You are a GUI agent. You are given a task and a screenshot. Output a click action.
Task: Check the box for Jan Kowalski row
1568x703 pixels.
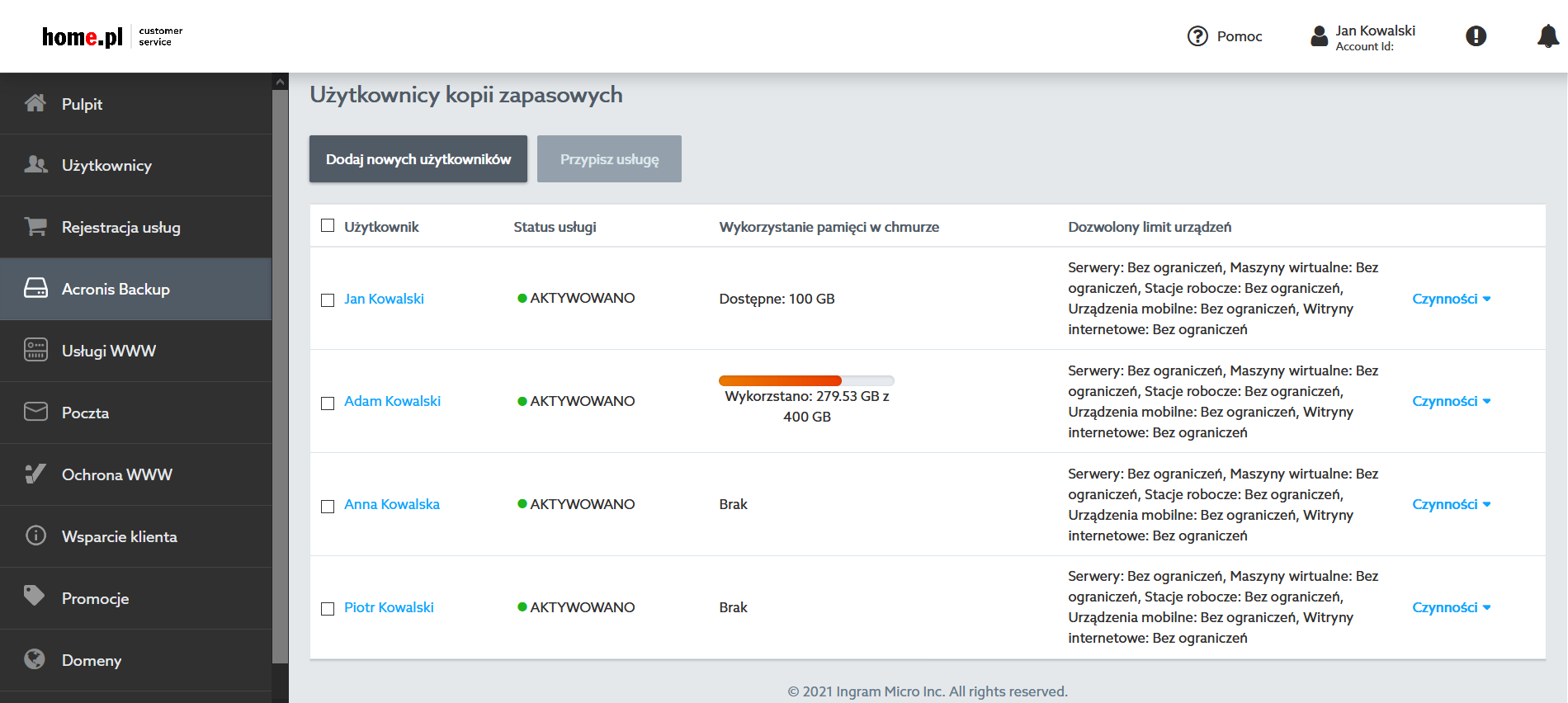pos(328,300)
